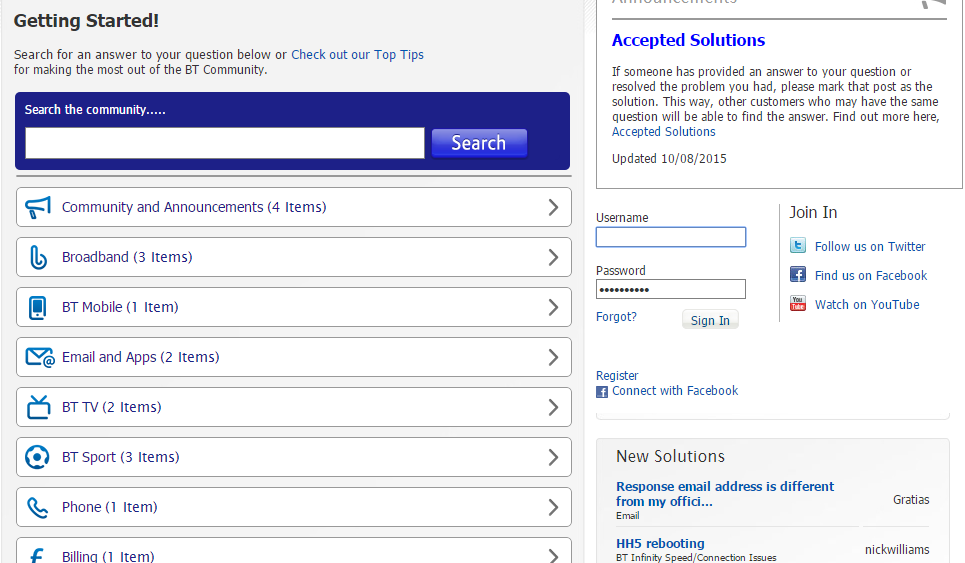
Task: Open Phone (1 Item) category
Action: pyautogui.click(x=110, y=507)
